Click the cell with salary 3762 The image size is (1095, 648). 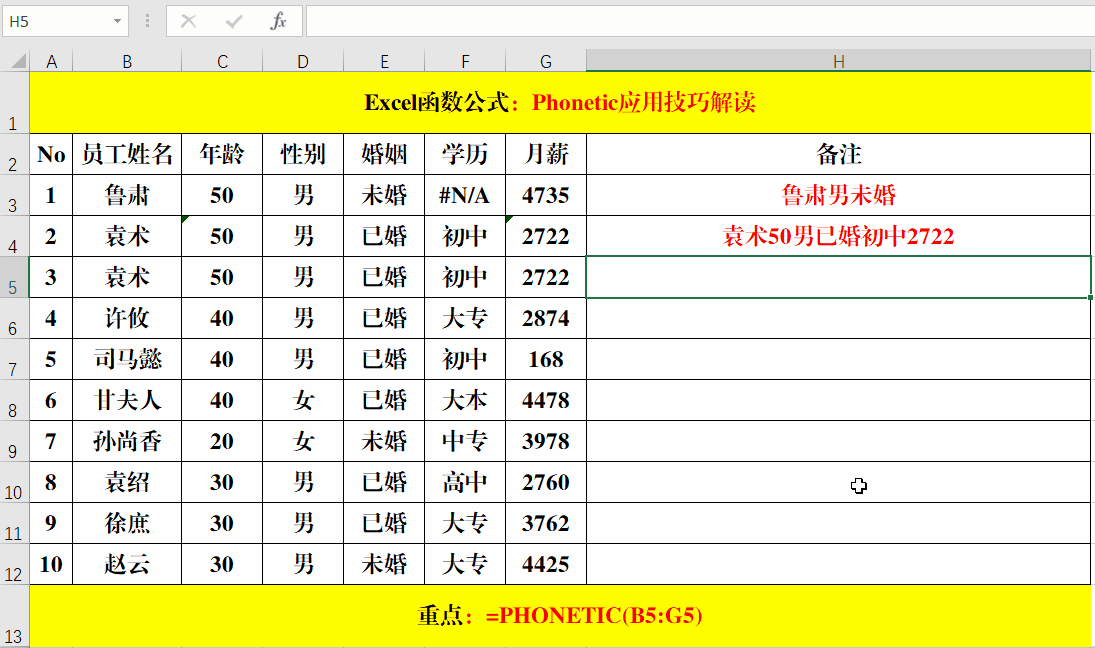tap(546, 523)
